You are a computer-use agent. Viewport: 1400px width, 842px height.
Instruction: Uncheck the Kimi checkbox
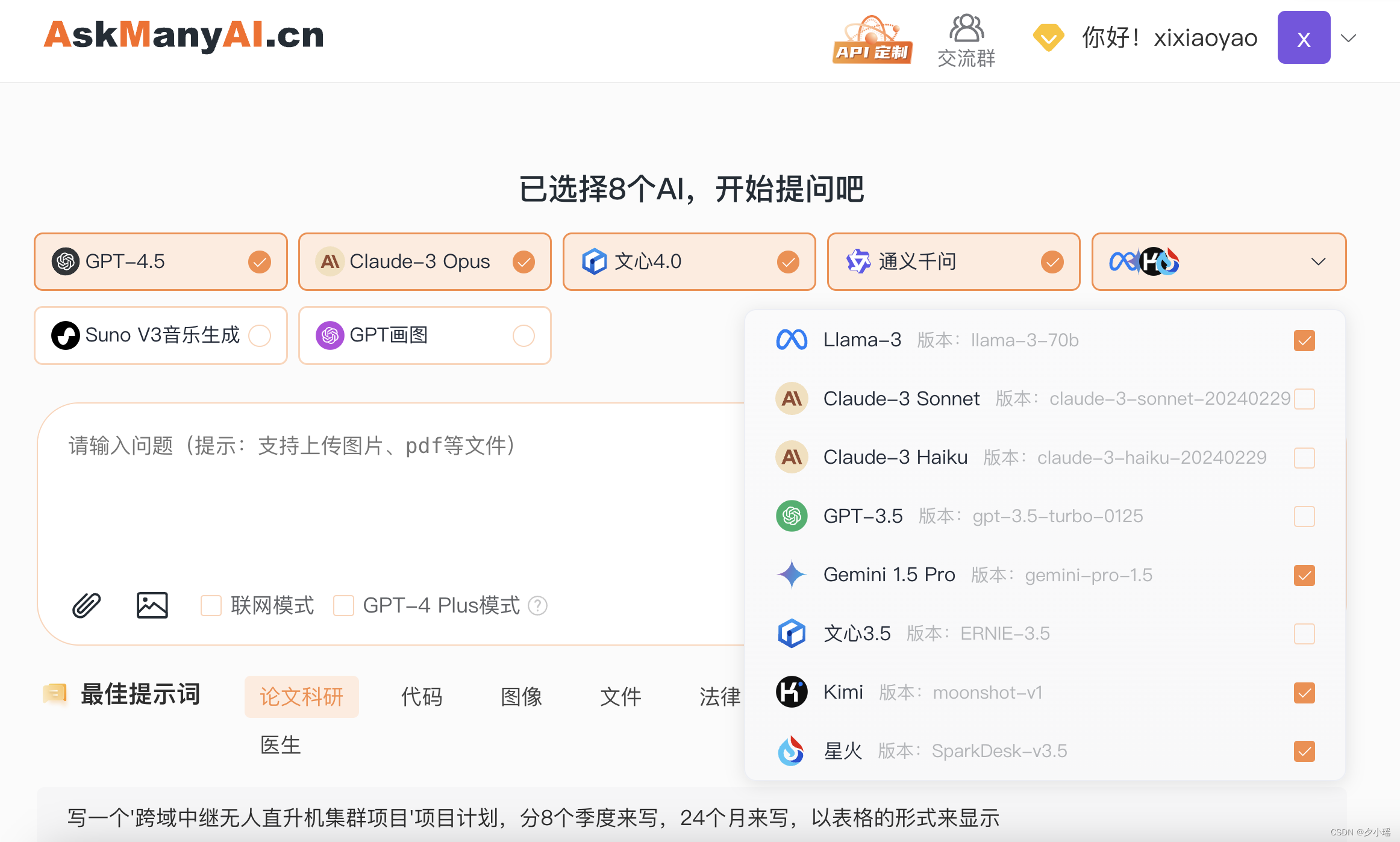coord(1304,693)
